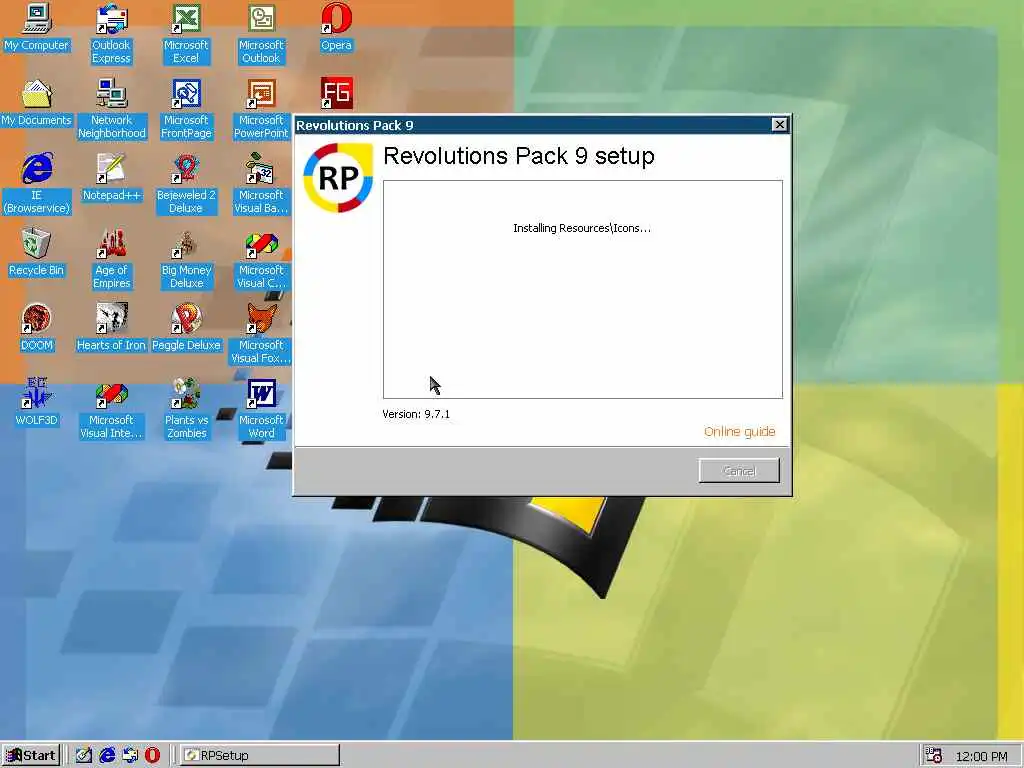This screenshot has height=768, width=1024.
Task: Click the Cancel button in setup
Action: pyautogui.click(x=739, y=471)
